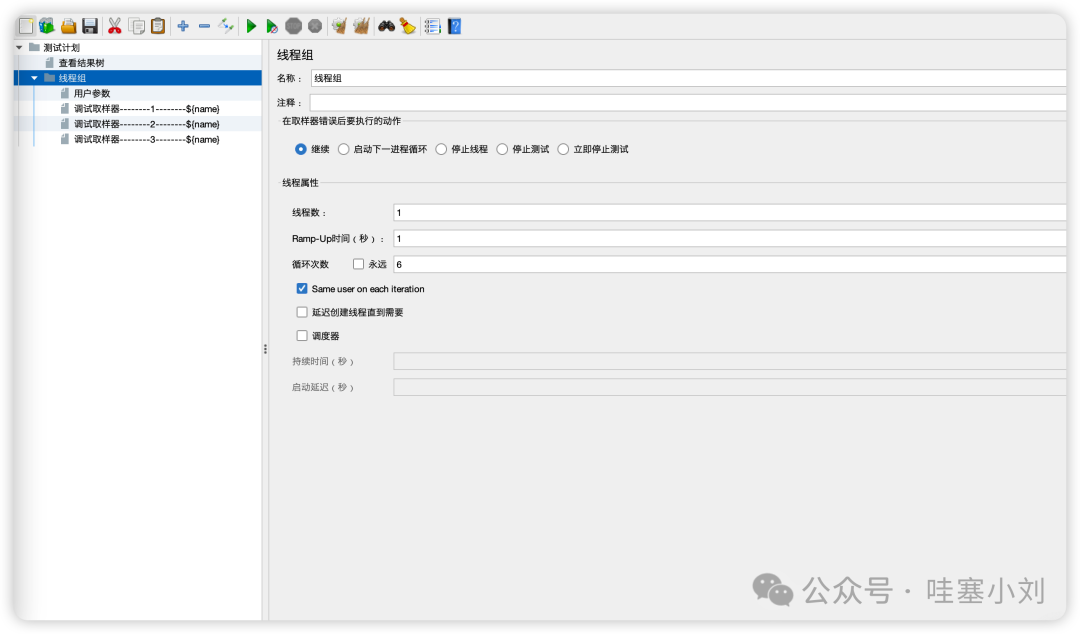1080x634 pixels.
Task: Open Function Helper list icon
Action: click(432, 26)
